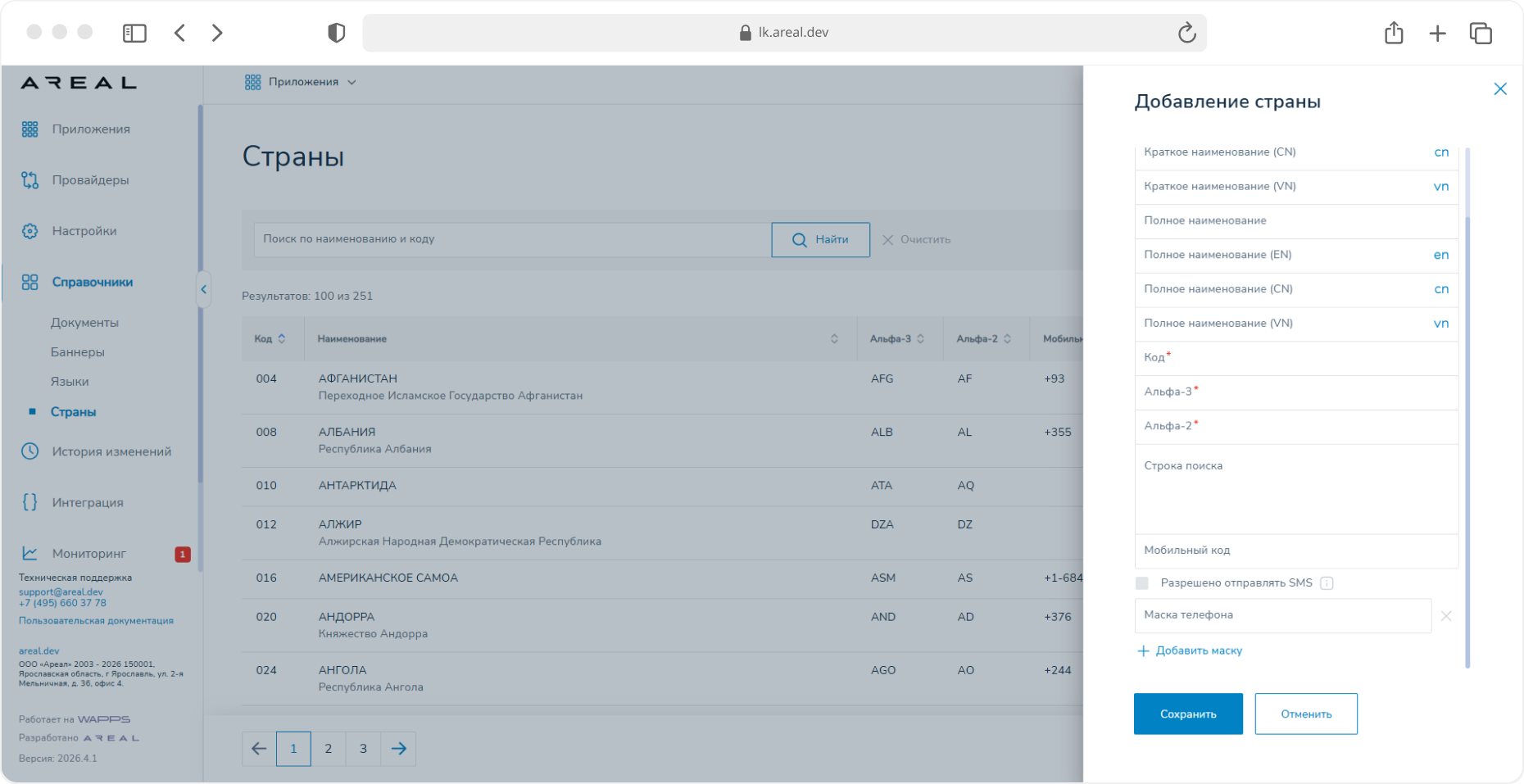Open Провайдеры section in sidebar

pyautogui.click(x=90, y=180)
